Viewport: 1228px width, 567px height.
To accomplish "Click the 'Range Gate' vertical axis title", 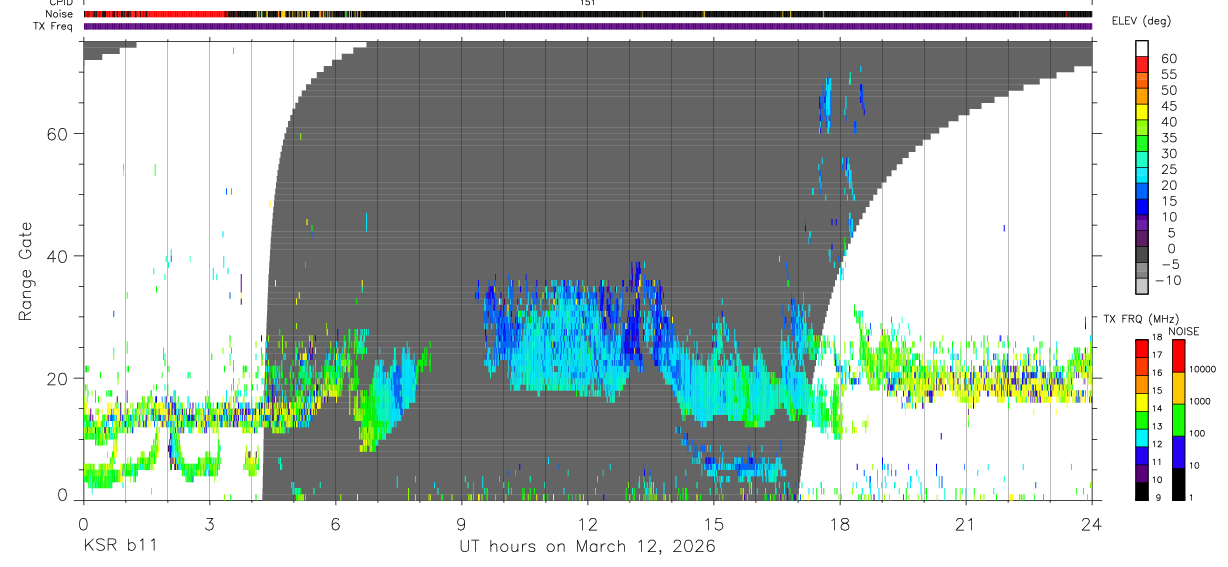I will click(x=26, y=272).
